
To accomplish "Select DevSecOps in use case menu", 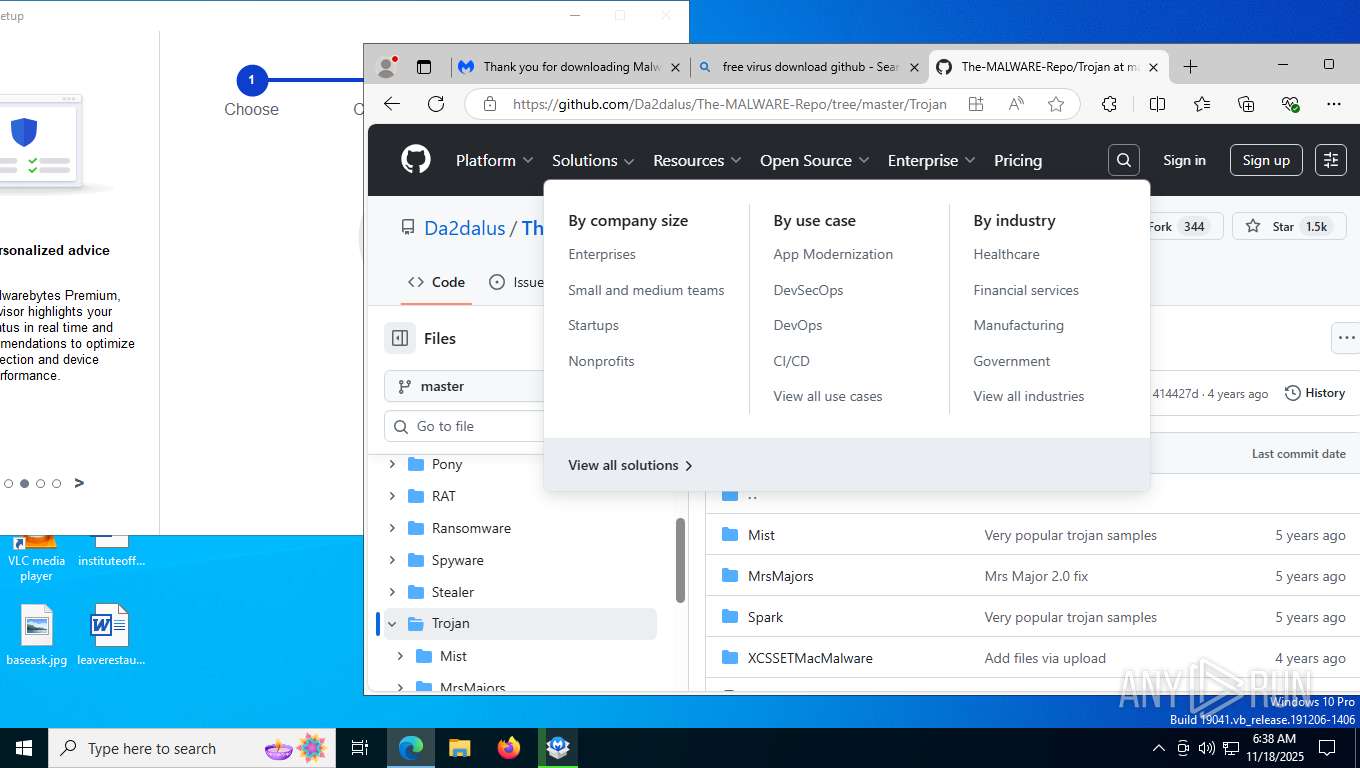I will pyautogui.click(x=808, y=290).
